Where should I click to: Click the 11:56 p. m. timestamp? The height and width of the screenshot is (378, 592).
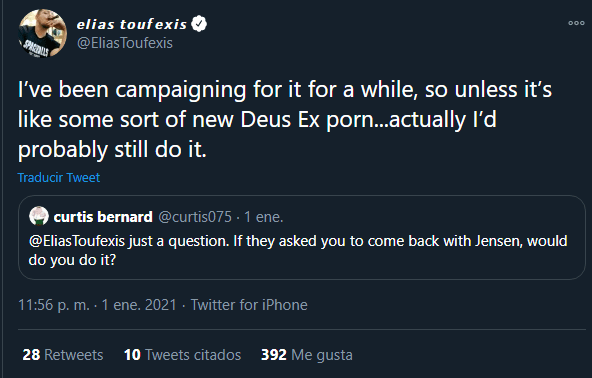pyautogui.click(x=54, y=305)
